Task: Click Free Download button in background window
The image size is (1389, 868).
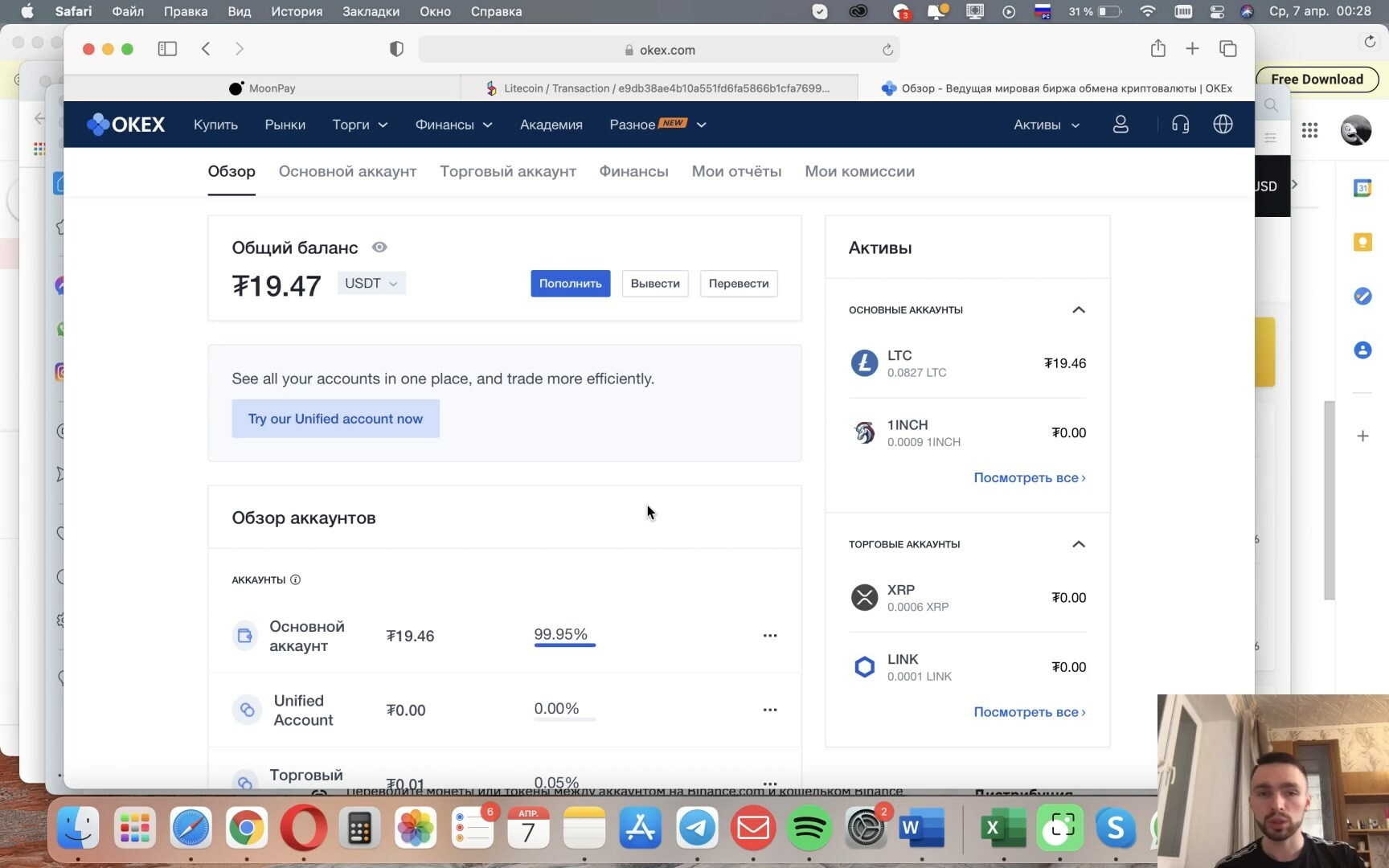Action: (x=1317, y=79)
